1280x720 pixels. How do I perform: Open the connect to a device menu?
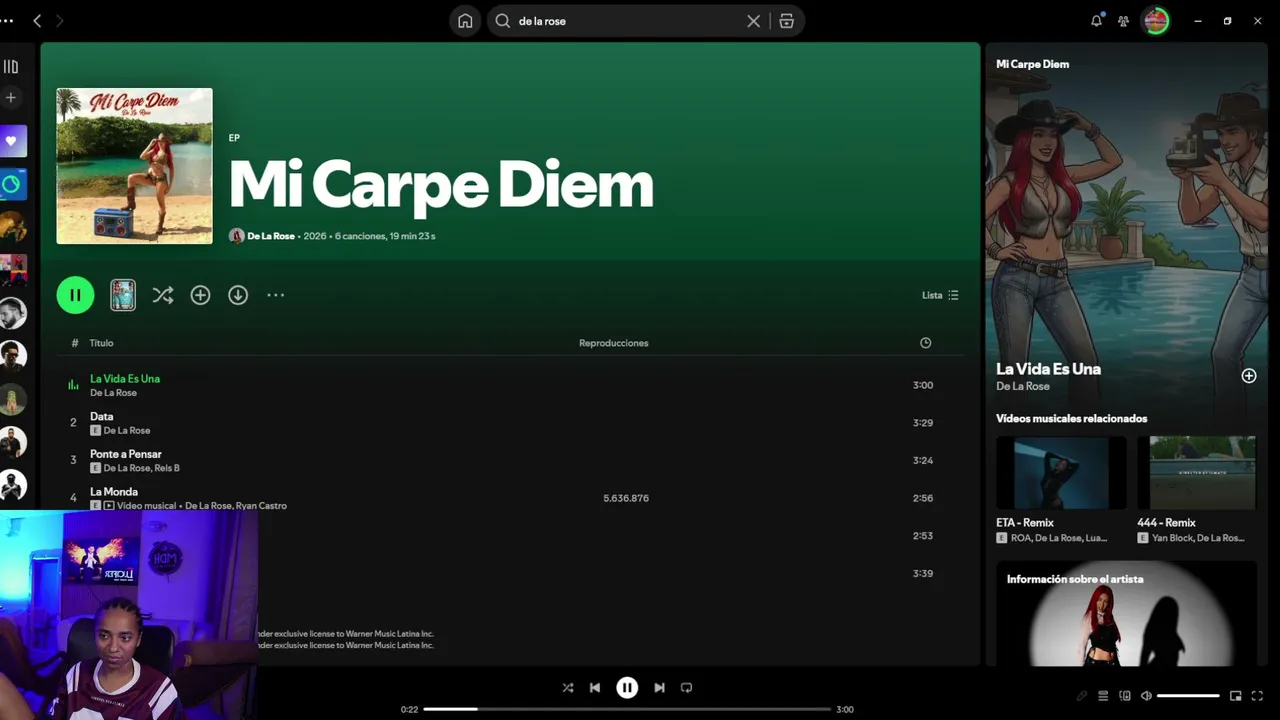(1125, 696)
